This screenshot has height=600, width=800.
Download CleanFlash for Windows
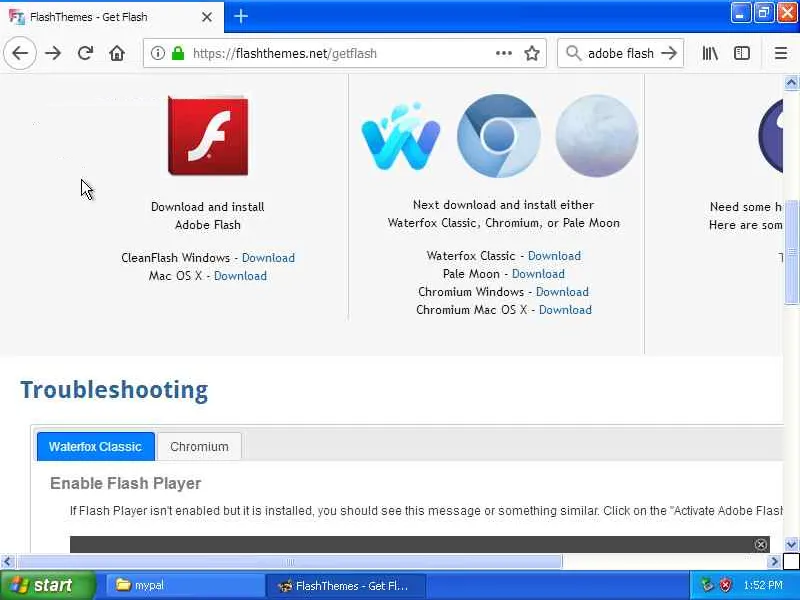point(268,258)
